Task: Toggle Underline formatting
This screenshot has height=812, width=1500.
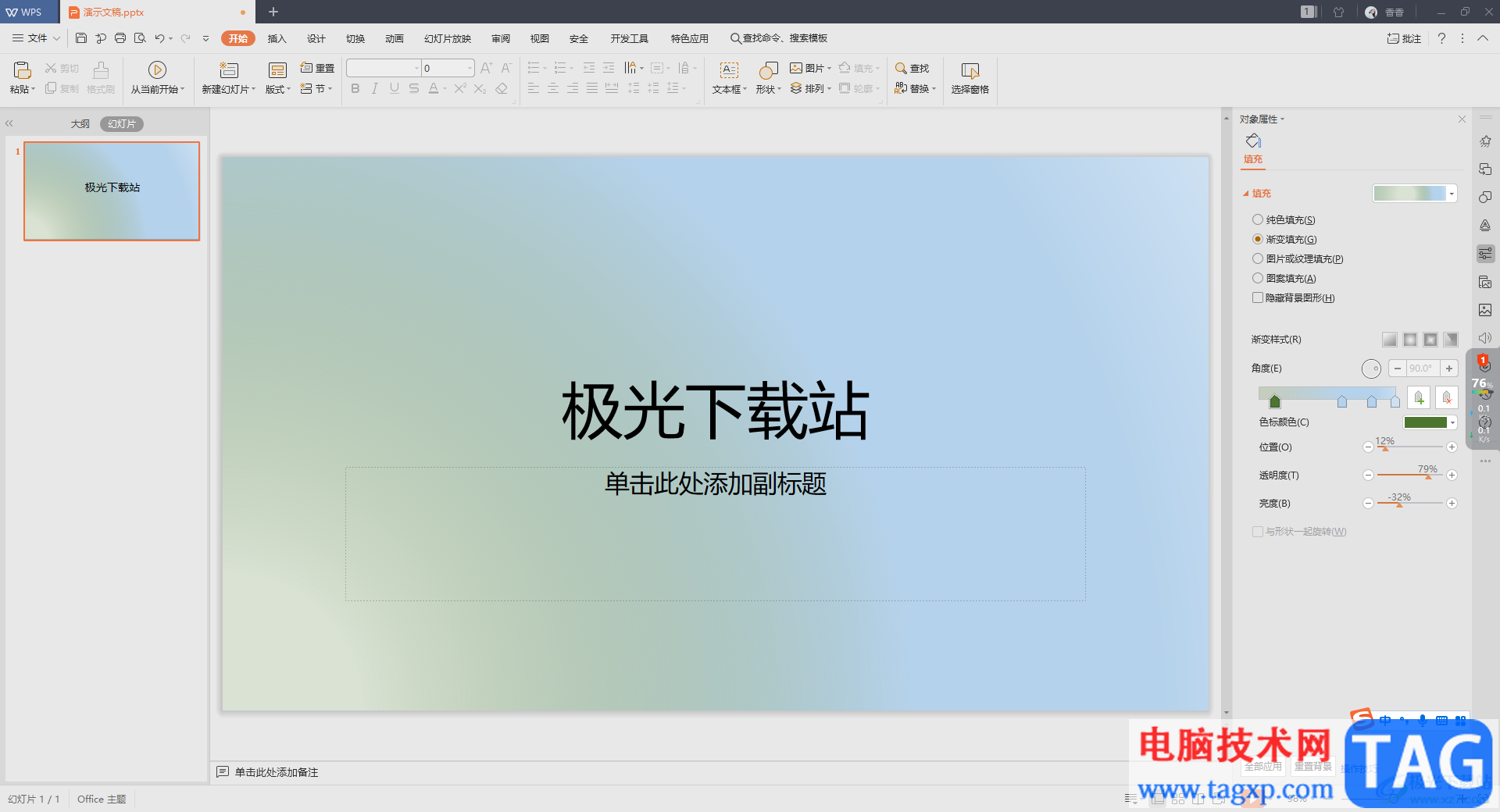Action: [x=395, y=88]
